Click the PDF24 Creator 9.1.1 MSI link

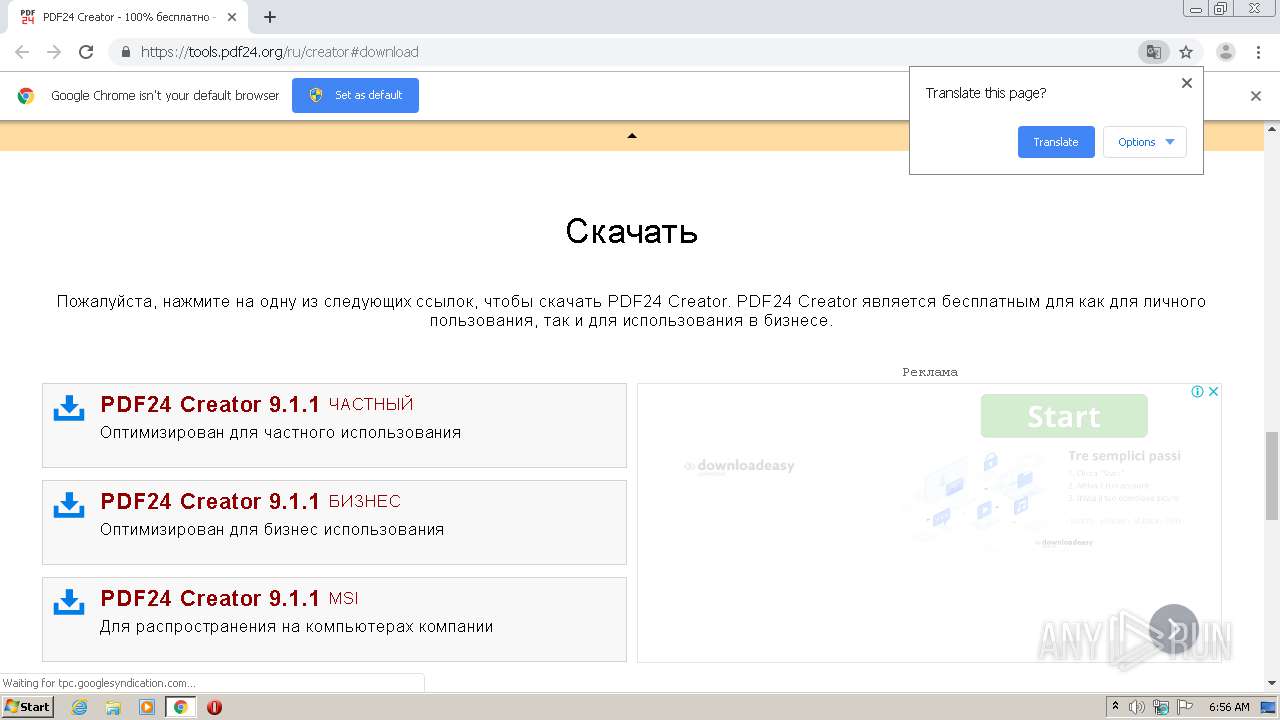coord(229,598)
